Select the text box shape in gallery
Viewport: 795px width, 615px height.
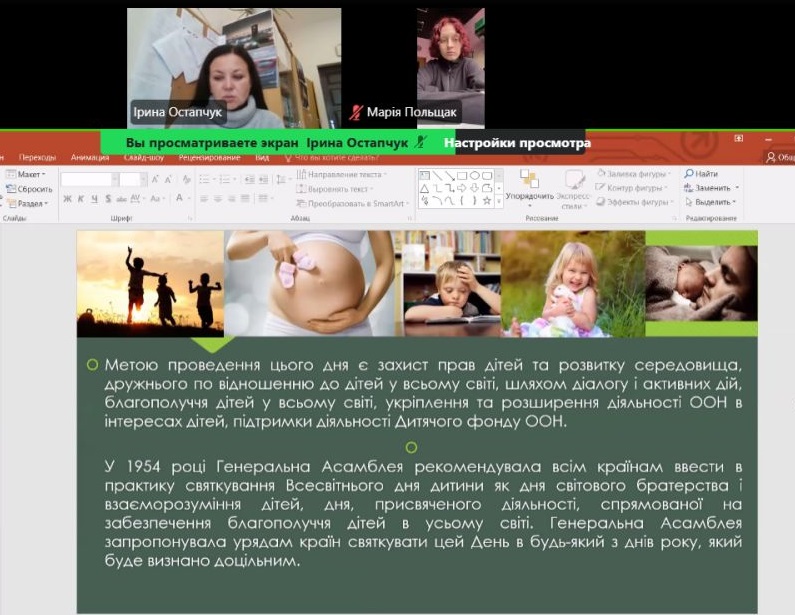pyautogui.click(x=425, y=175)
